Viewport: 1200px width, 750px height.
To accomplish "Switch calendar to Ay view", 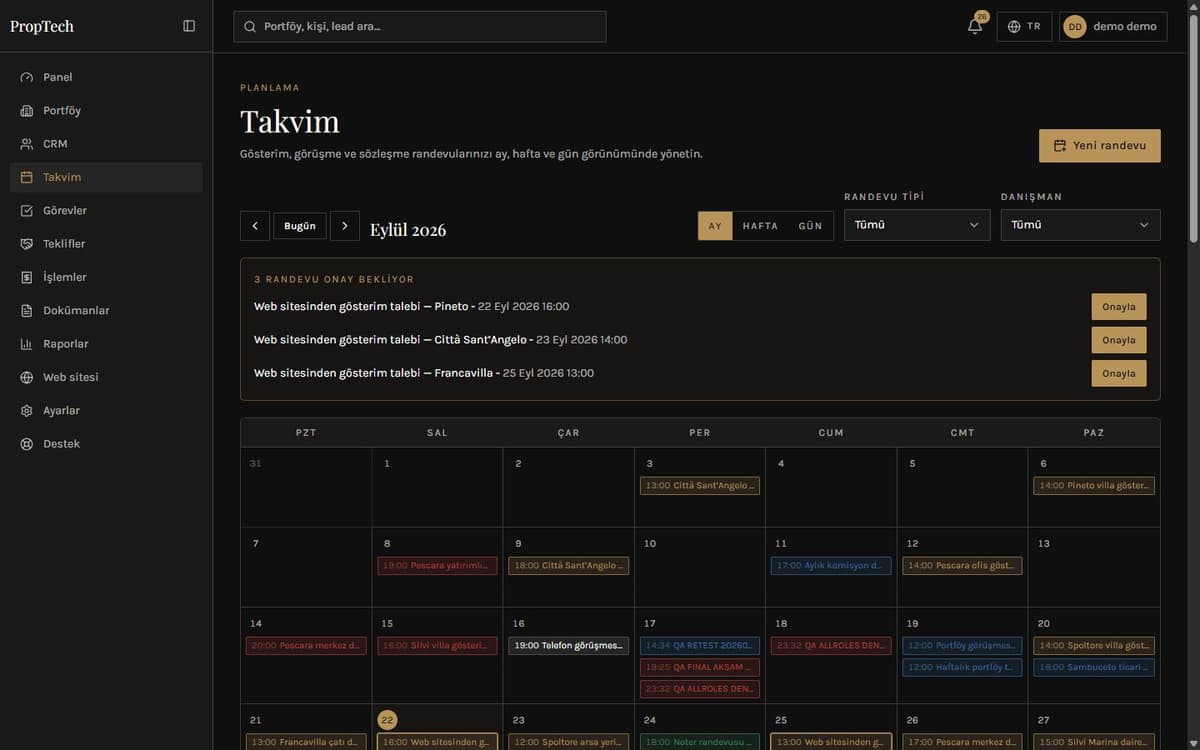I will 715,226.
